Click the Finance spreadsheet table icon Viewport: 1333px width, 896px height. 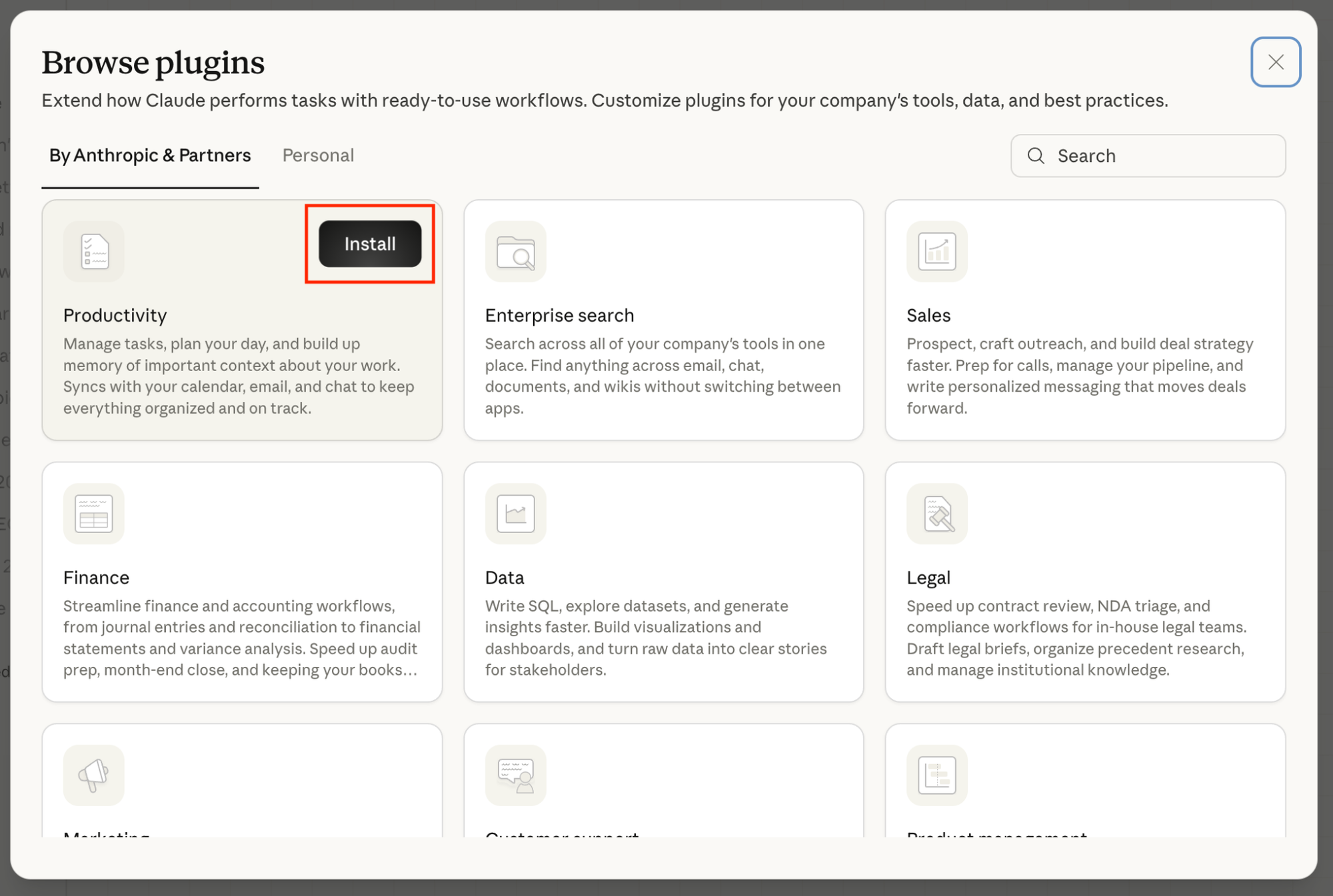tap(94, 513)
